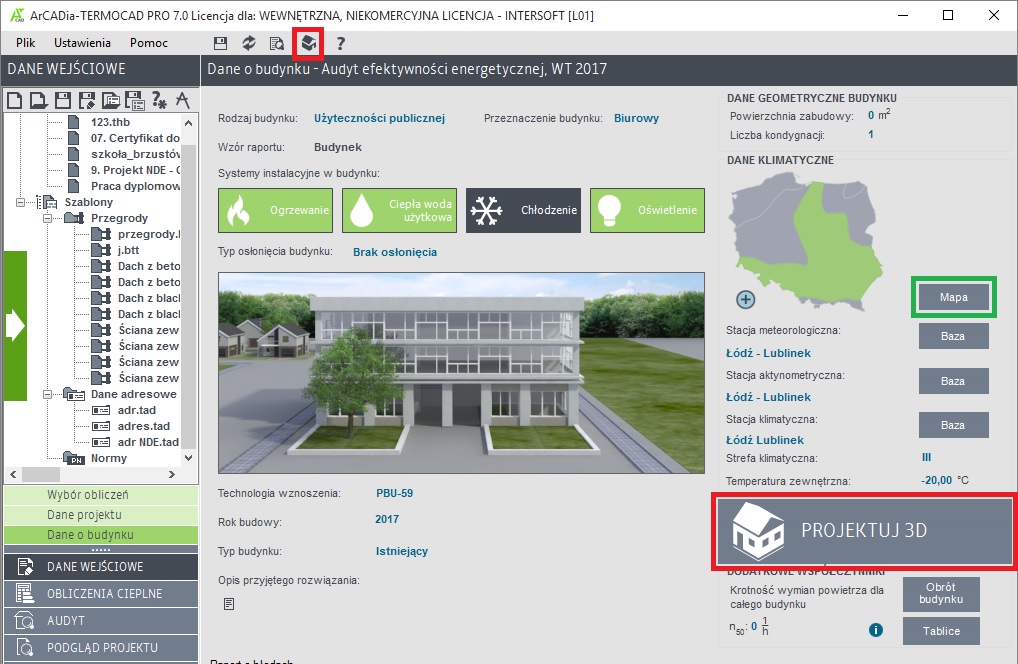Viewport: 1018px width, 664px height.
Task: Toggle the Chłodzenie cooling system tile
Action: pyautogui.click(x=523, y=210)
